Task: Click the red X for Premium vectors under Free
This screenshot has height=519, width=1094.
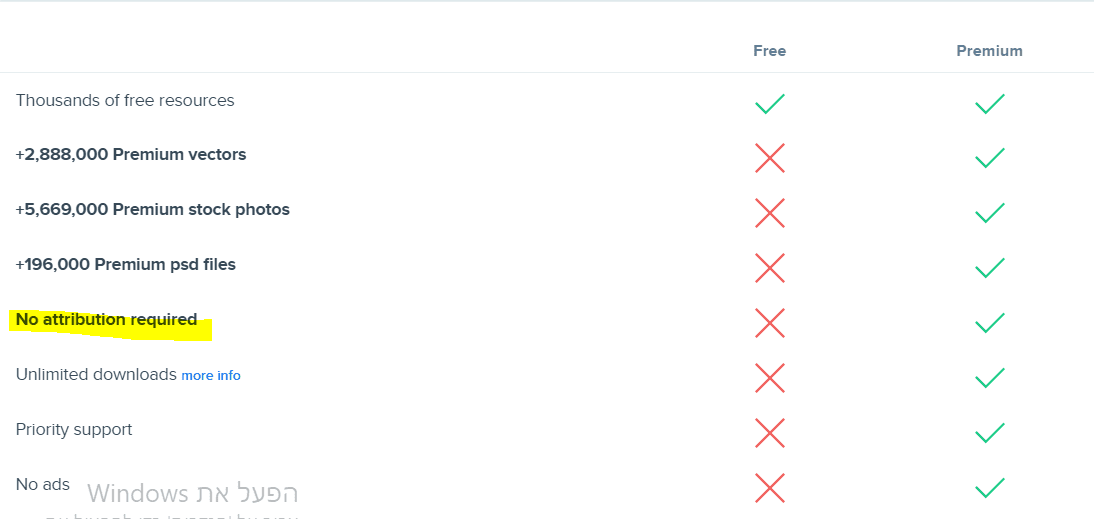Action: coord(769,158)
